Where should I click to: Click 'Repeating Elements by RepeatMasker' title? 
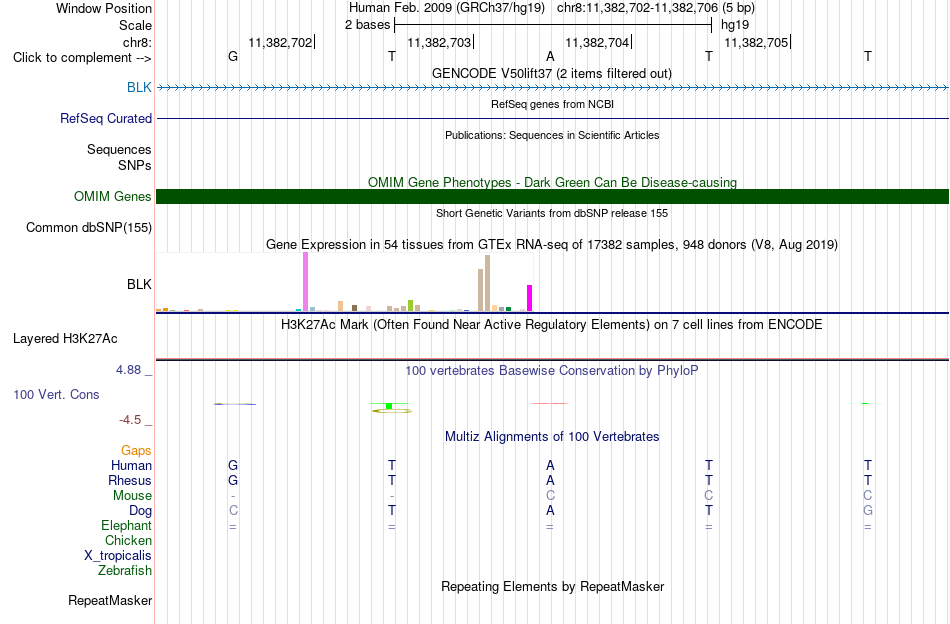(552, 586)
